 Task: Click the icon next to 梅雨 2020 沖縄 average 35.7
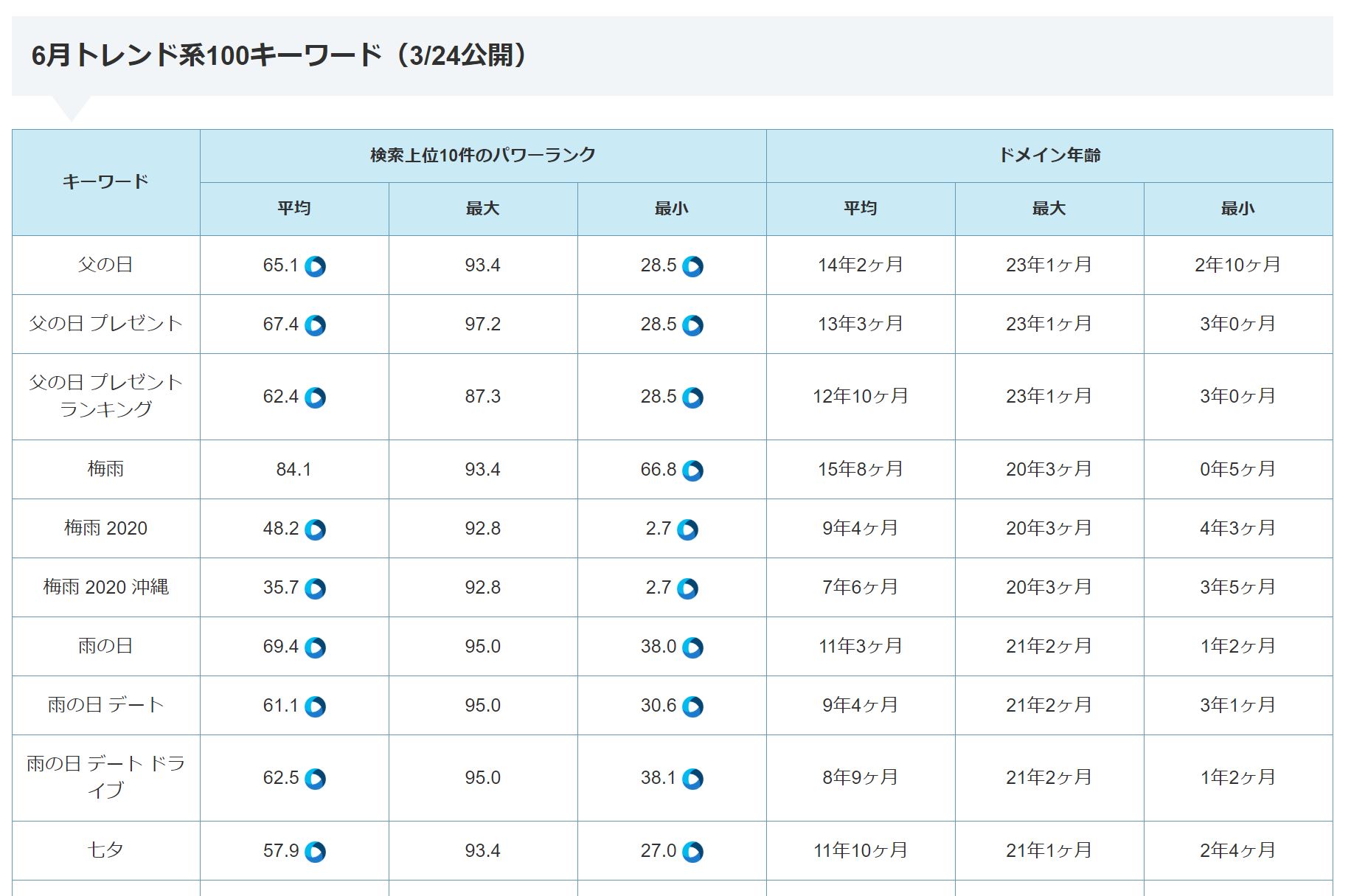315,588
